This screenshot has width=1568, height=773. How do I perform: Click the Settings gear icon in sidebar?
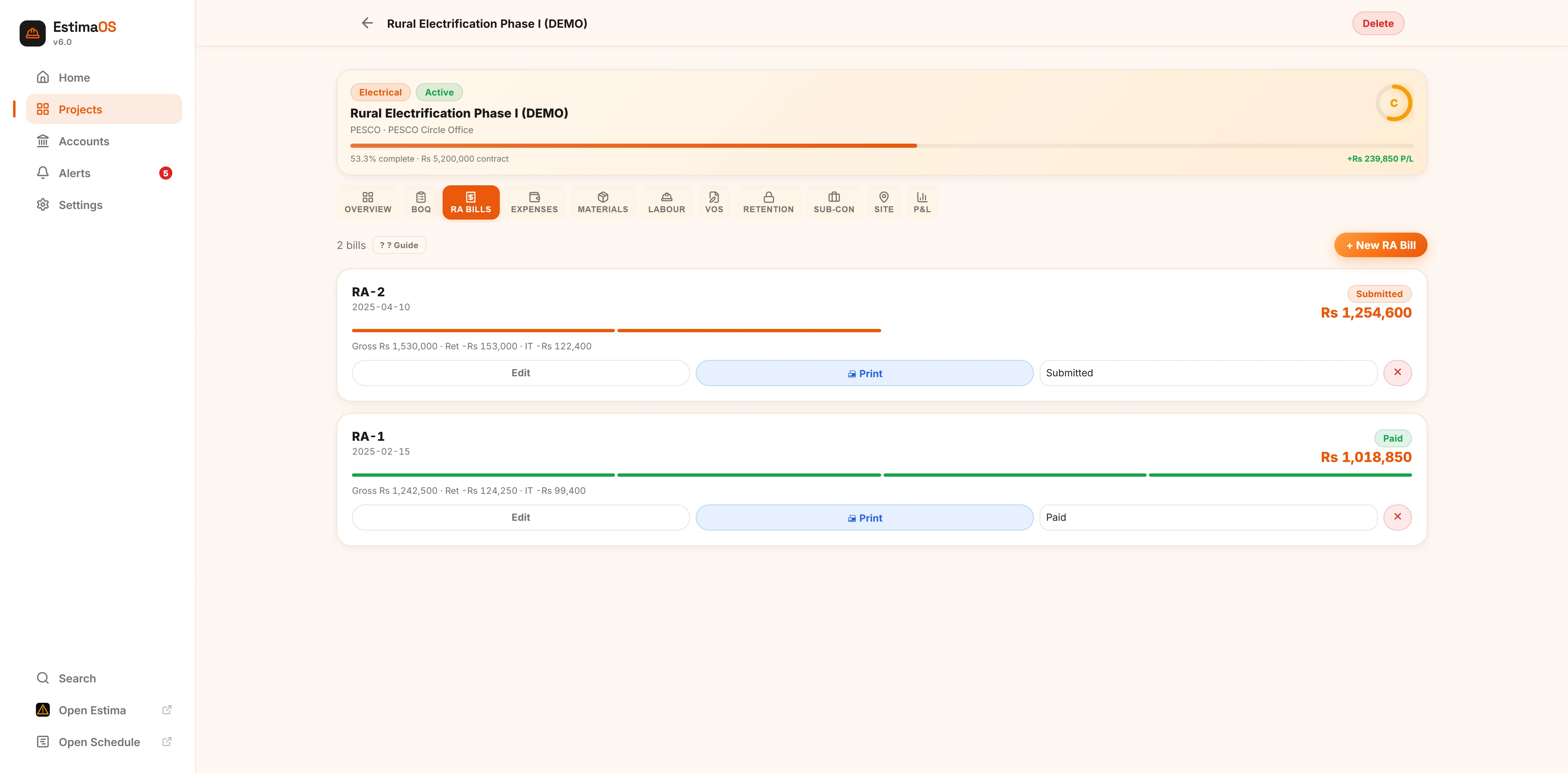click(x=43, y=204)
